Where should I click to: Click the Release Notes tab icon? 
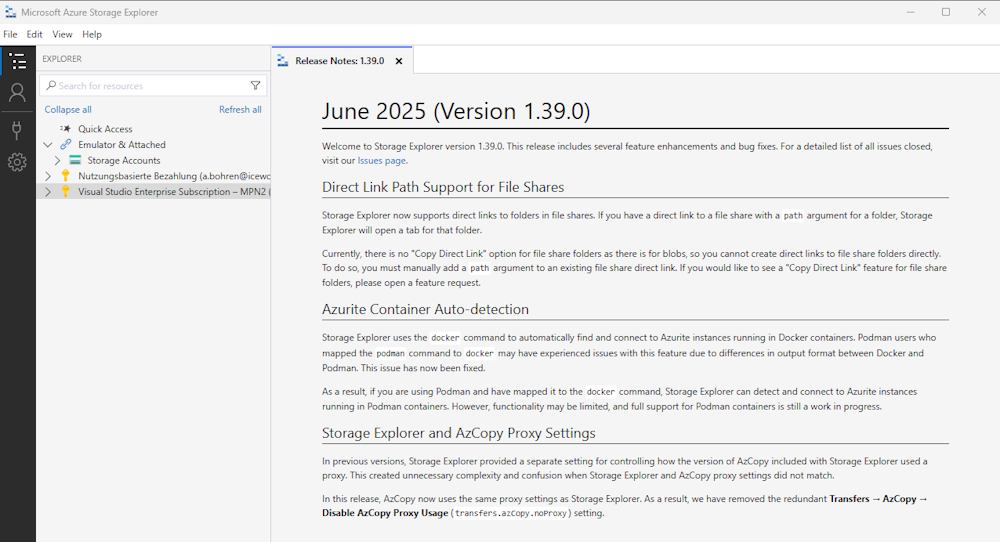click(283, 61)
